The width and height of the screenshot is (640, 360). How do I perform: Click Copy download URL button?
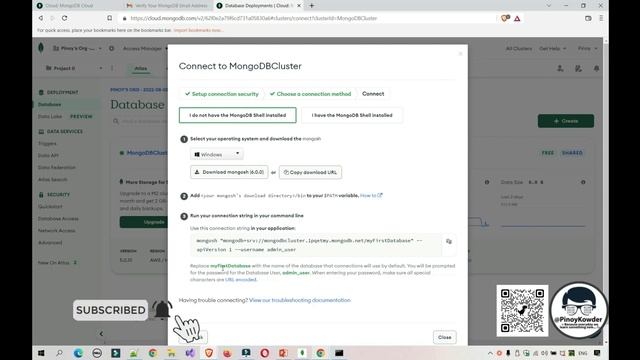(x=310, y=172)
